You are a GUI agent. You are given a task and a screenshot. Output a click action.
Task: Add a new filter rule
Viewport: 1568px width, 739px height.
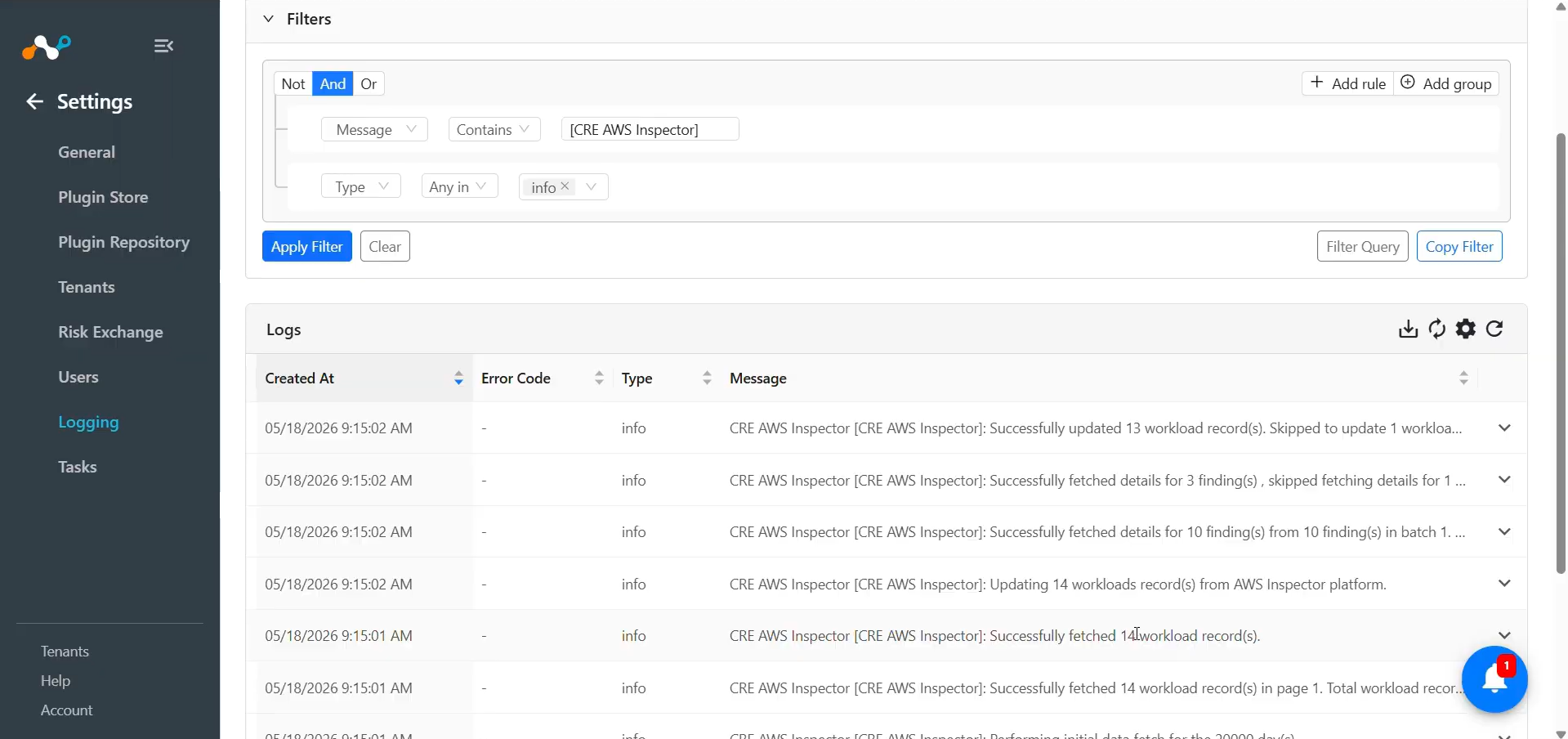[x=1347, y=83]
